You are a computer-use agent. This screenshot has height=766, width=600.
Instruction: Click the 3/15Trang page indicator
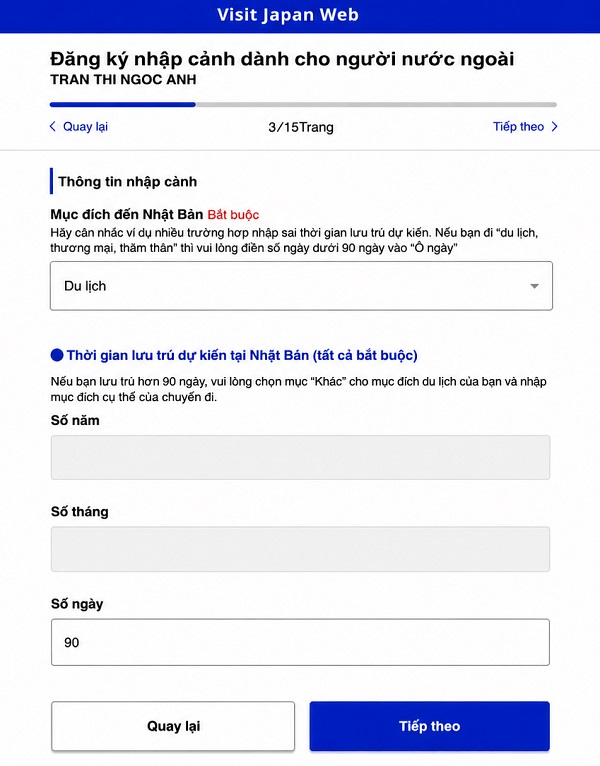pos(301,127)
